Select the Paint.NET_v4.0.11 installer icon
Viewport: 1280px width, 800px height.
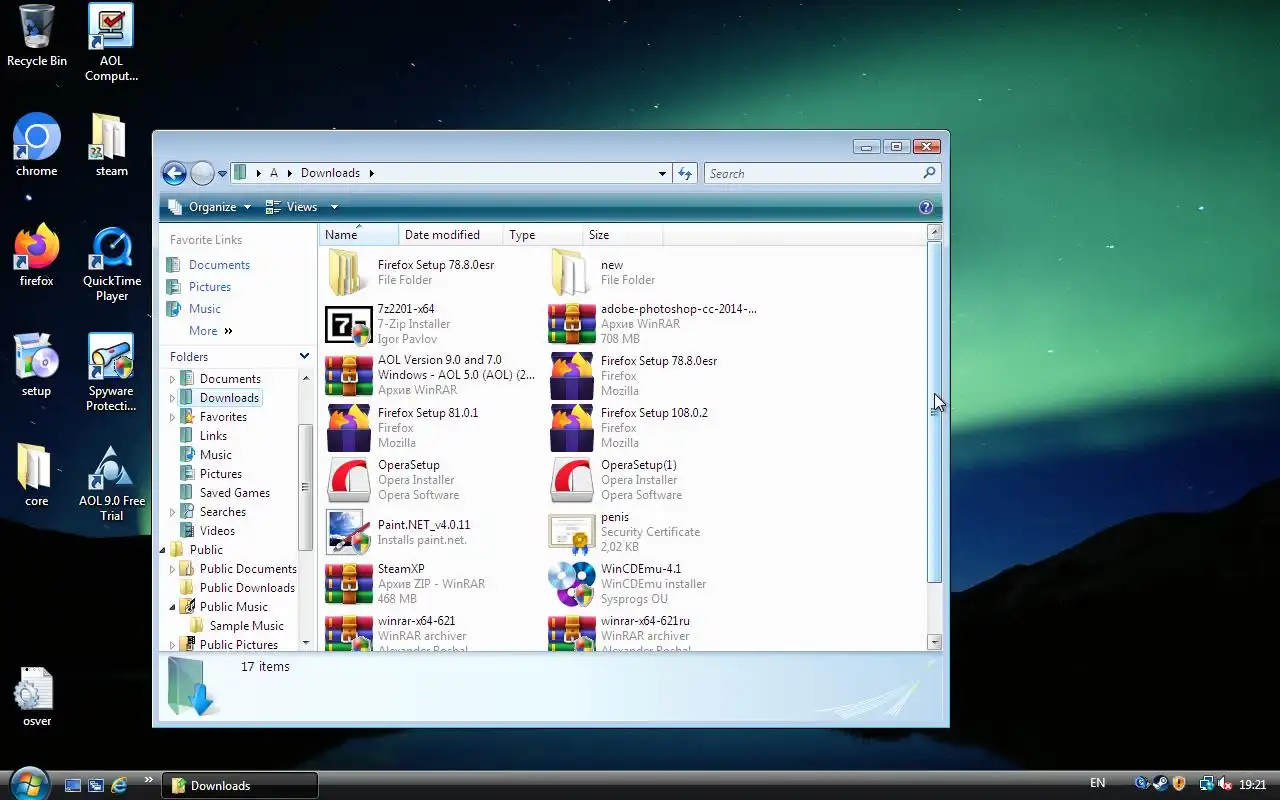tap(349, 533)
